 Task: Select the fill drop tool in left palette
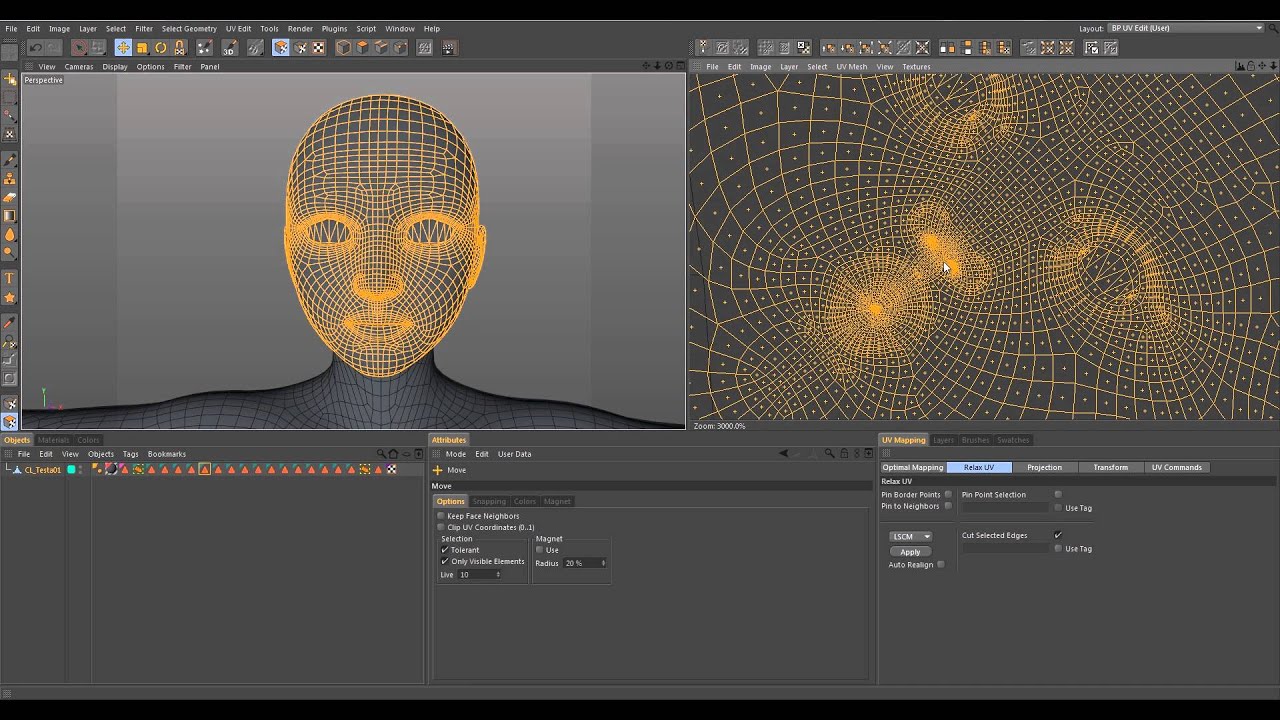(x=10, y=234)
